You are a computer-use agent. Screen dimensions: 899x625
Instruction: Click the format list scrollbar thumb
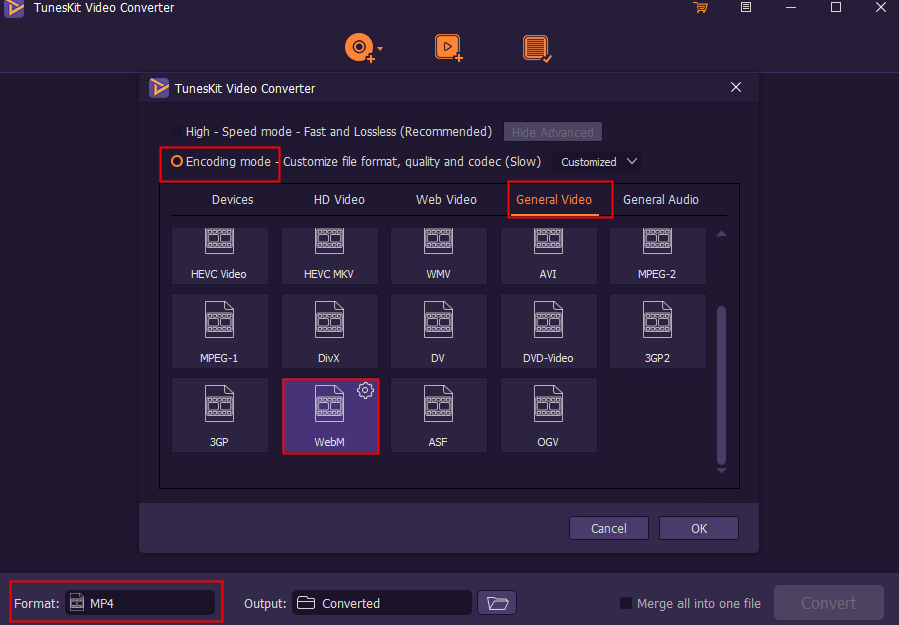(x=721, y=385)
